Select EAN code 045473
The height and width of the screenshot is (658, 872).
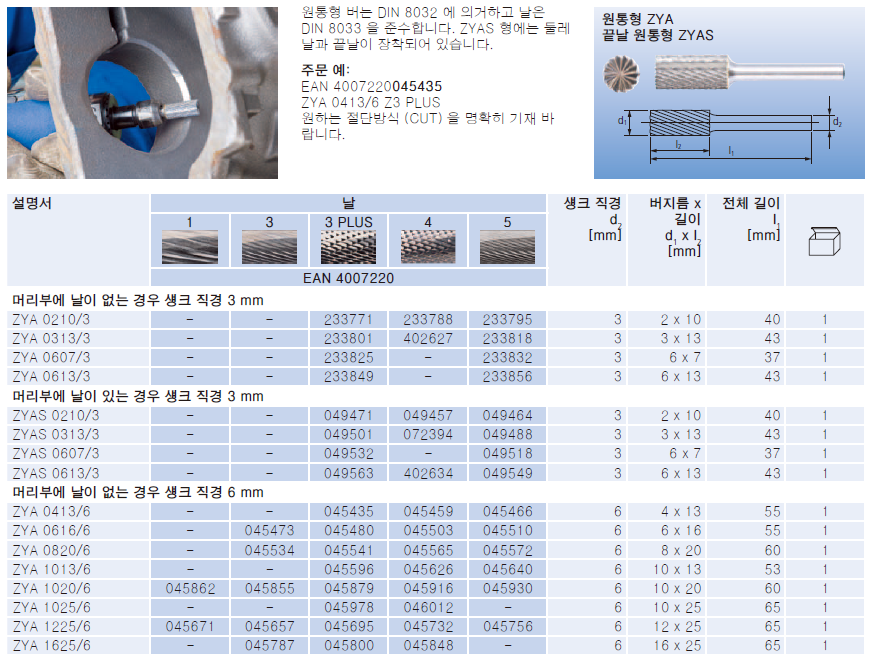point(269,531)
